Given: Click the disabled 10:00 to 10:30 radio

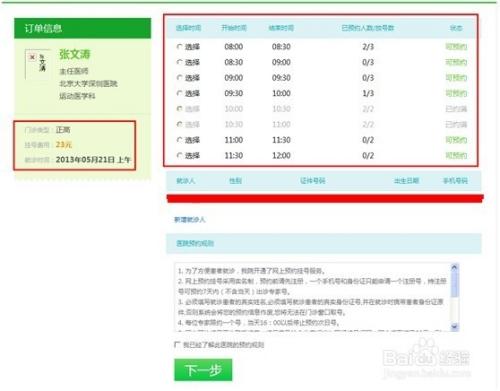Looking at the screenshot, I should (180, 109).
